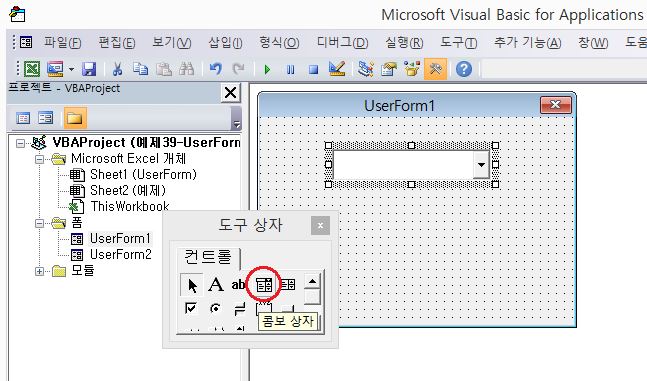Select the ComboBox control in the toolbox
Image resolution: width=647 pixels, height=381 pixels.
tap(264, 284)
